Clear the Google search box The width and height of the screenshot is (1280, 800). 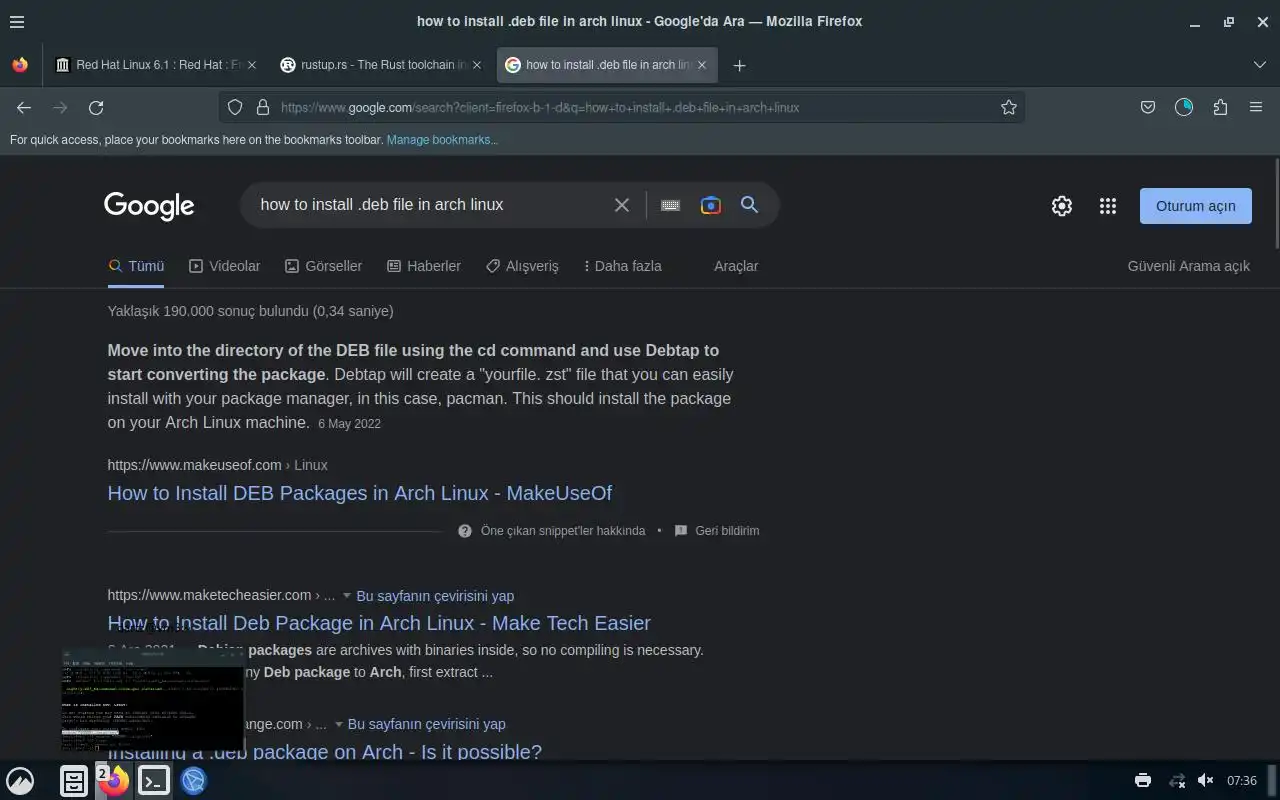pos(622,205)
